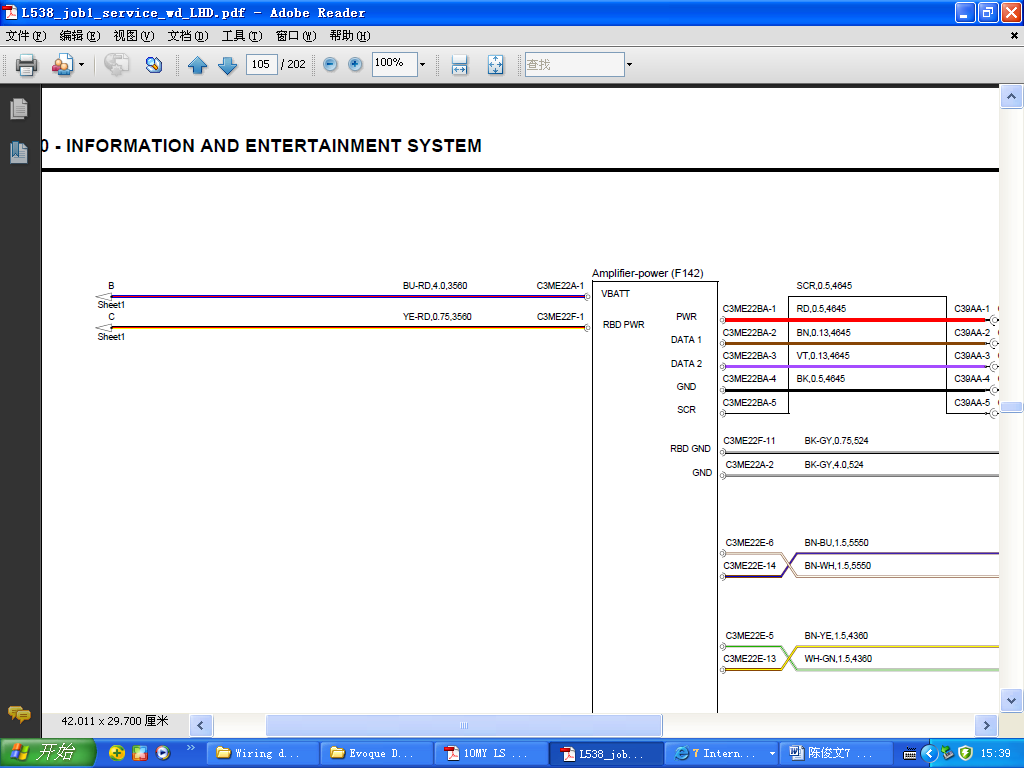Expand the find box dropdown arrow

point(629,65)
